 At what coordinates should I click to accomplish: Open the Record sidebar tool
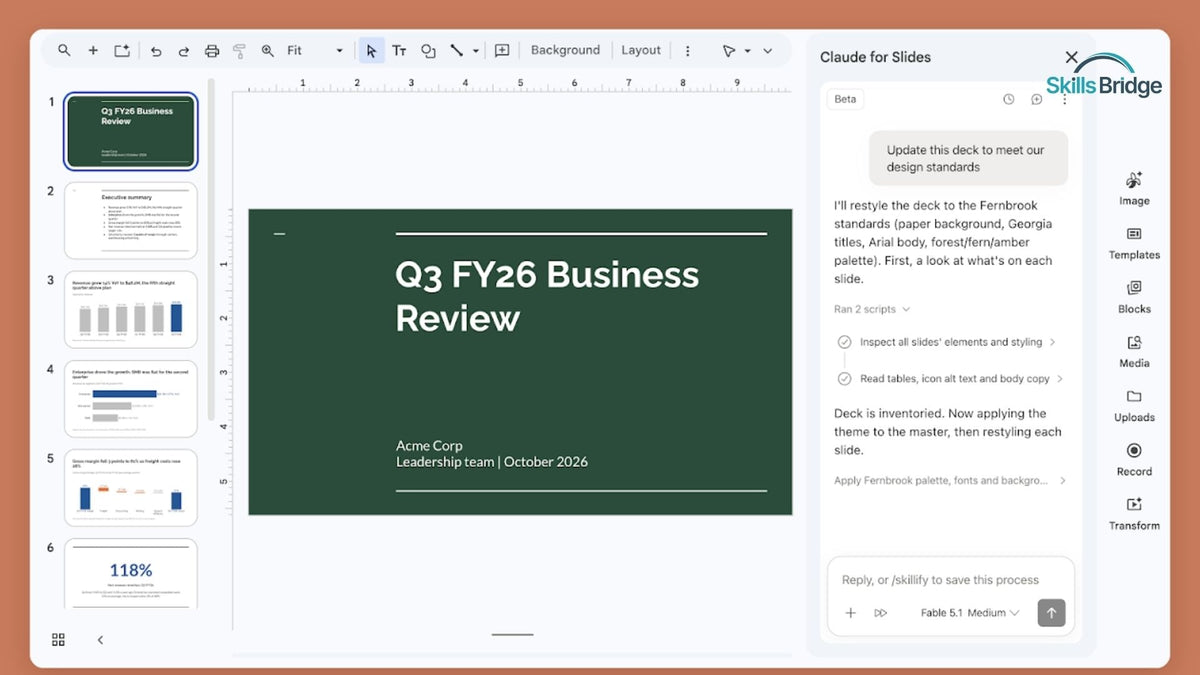tap(1134, 459)
